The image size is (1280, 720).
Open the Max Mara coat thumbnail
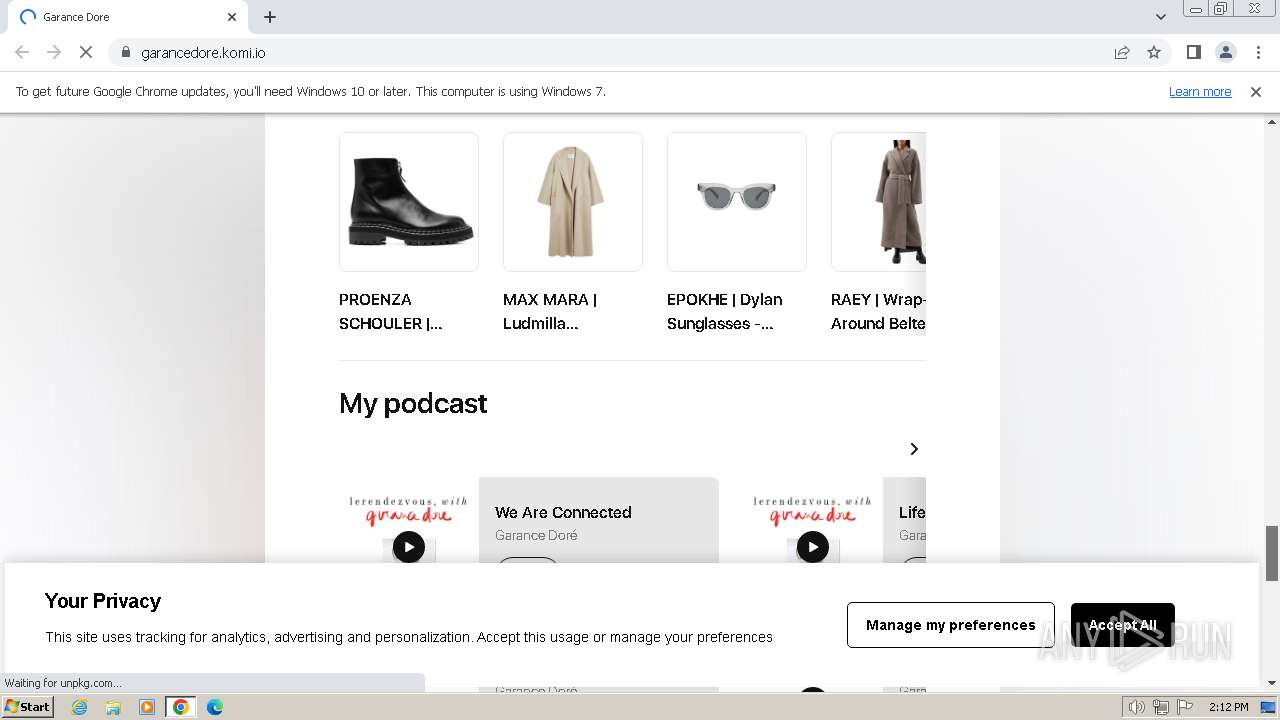point(573,202)
